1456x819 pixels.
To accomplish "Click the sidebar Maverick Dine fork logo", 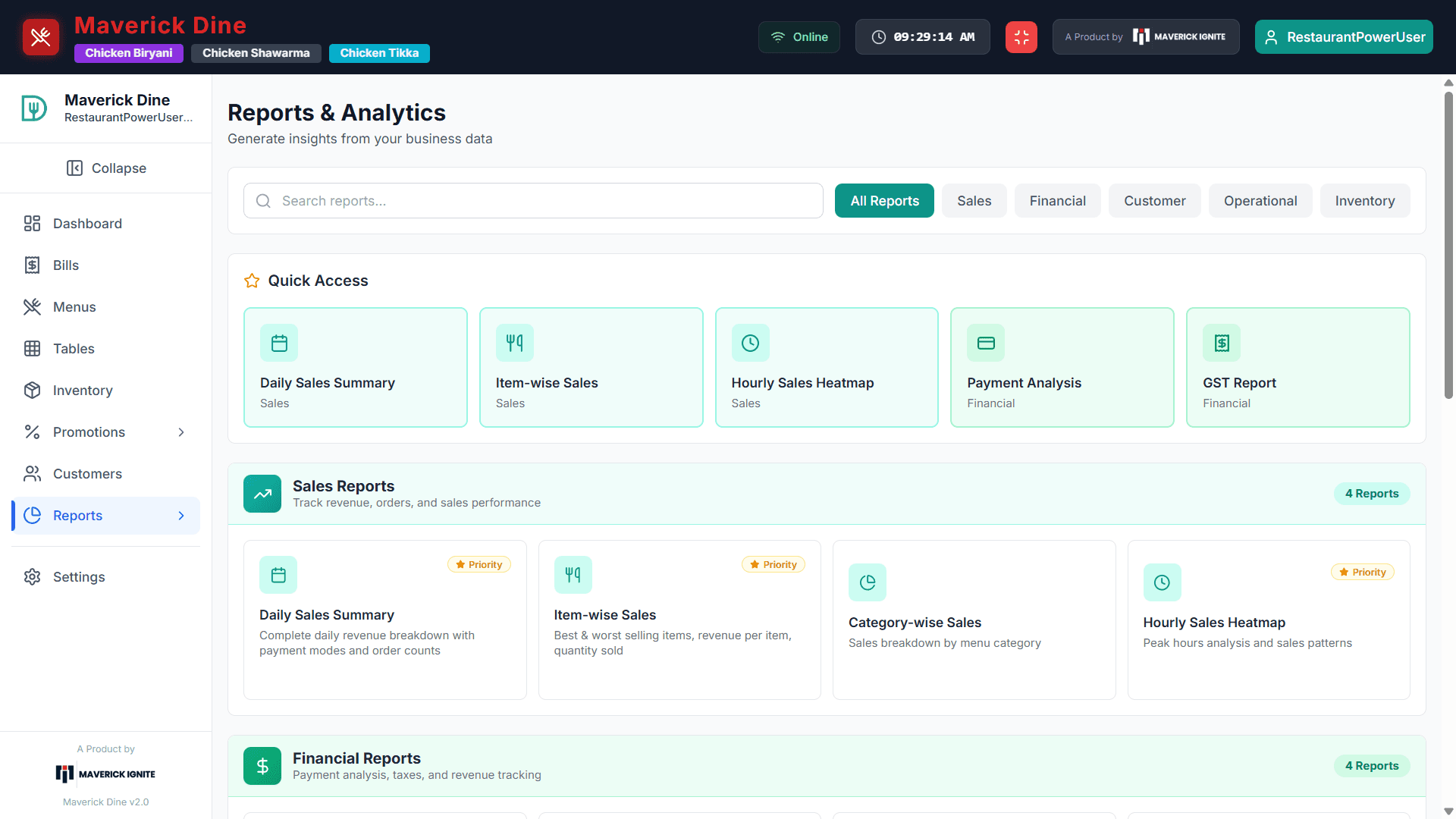I will pyautogui.click(x=34, y=108).
